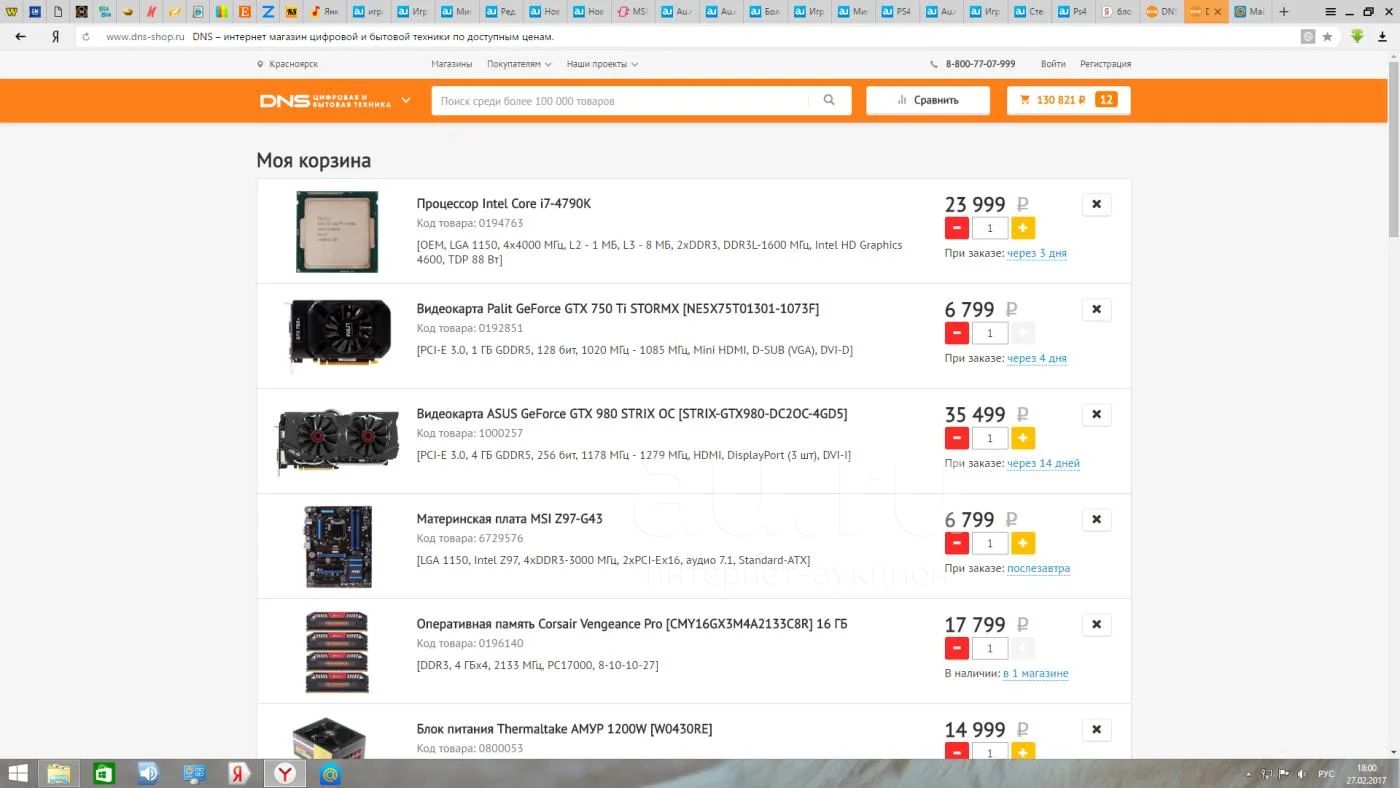Decrease quantity of MSI Z97-G43 motherboard
The image size is (1400, 788).
coord(956,543)
